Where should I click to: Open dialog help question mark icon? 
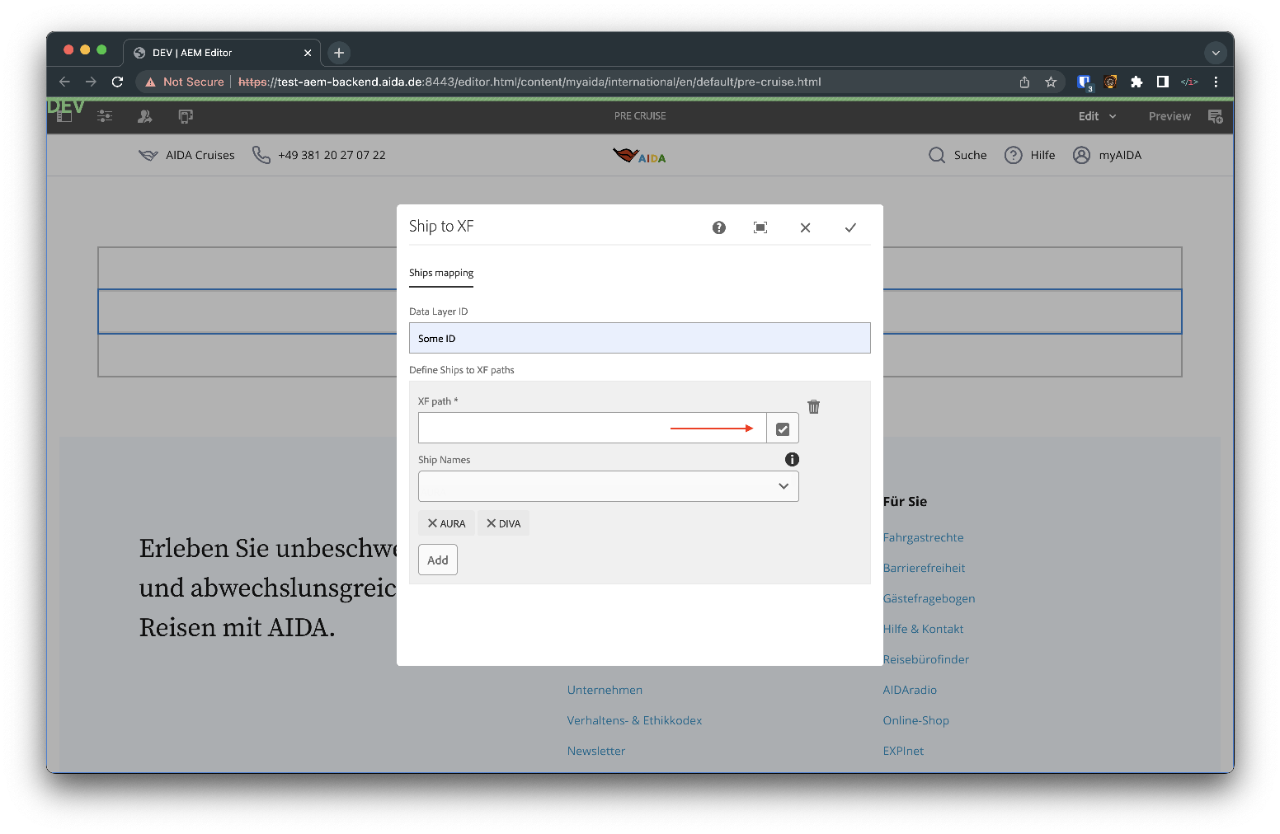[x=719, y=228]
